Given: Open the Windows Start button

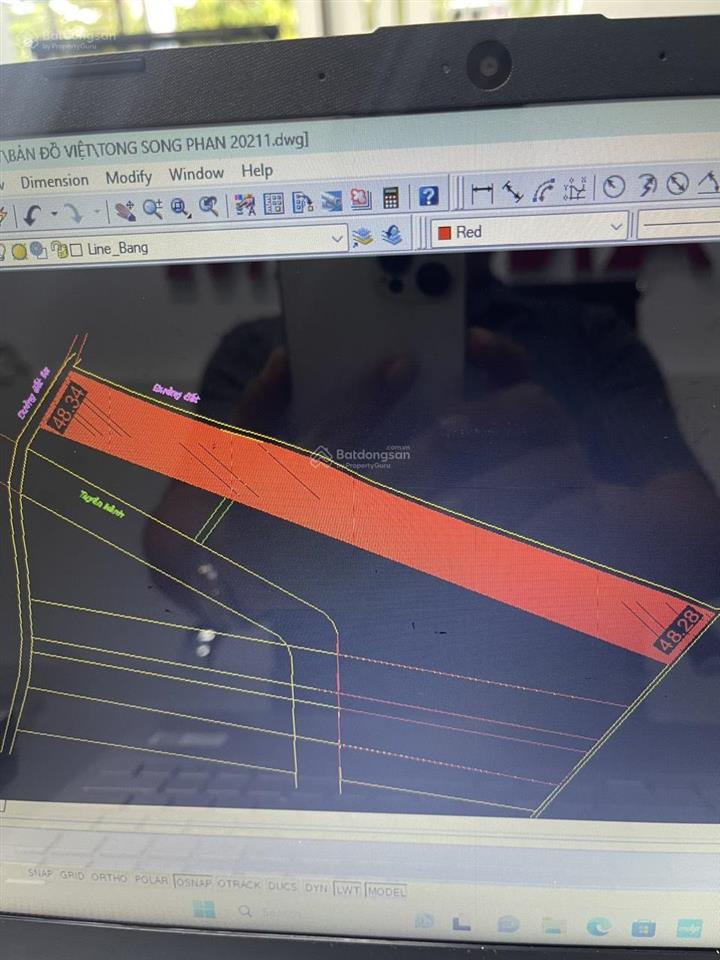Looking at the screenshot, I should point(204,909).
